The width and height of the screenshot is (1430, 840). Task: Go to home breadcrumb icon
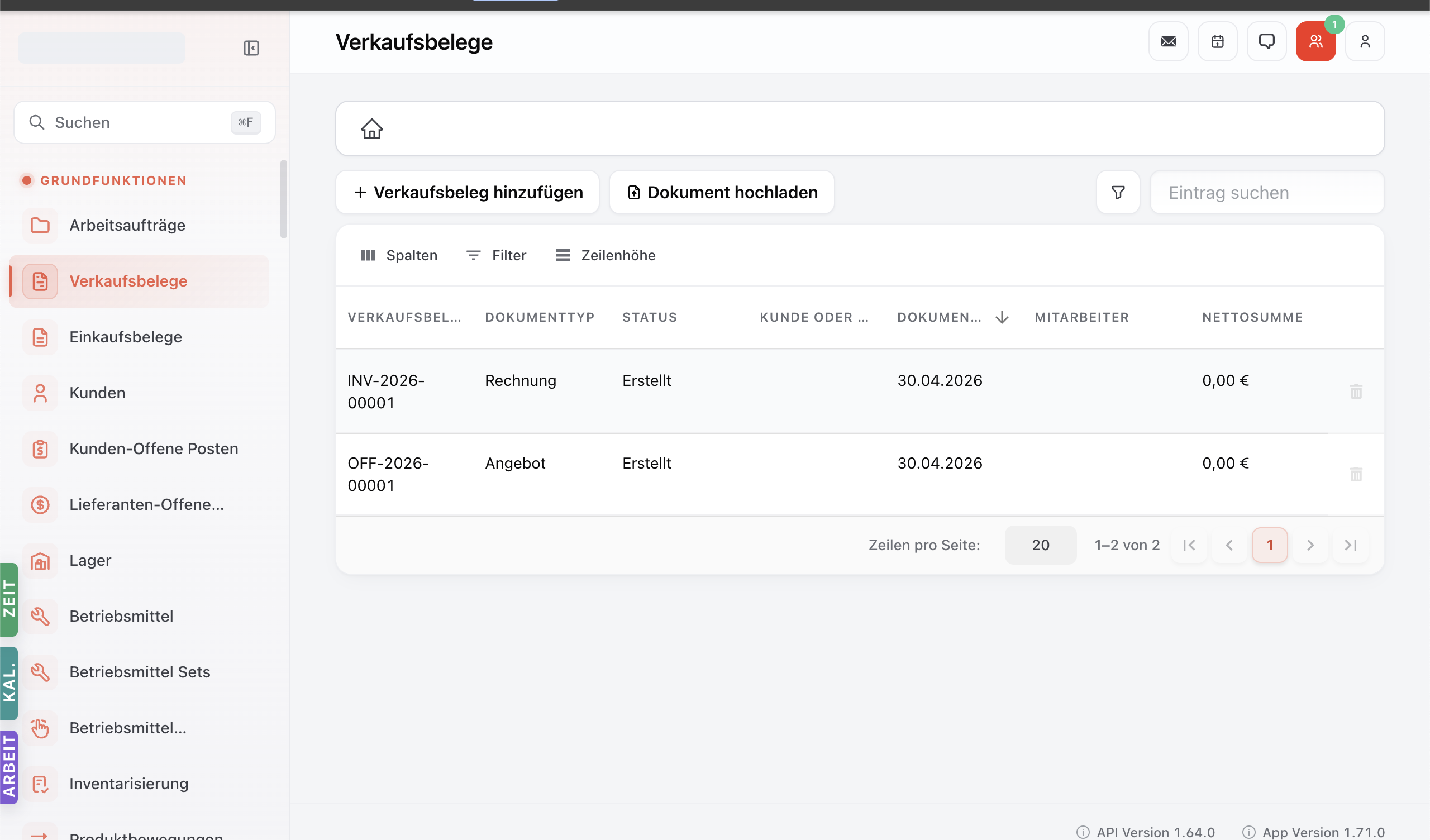point(371,129)
